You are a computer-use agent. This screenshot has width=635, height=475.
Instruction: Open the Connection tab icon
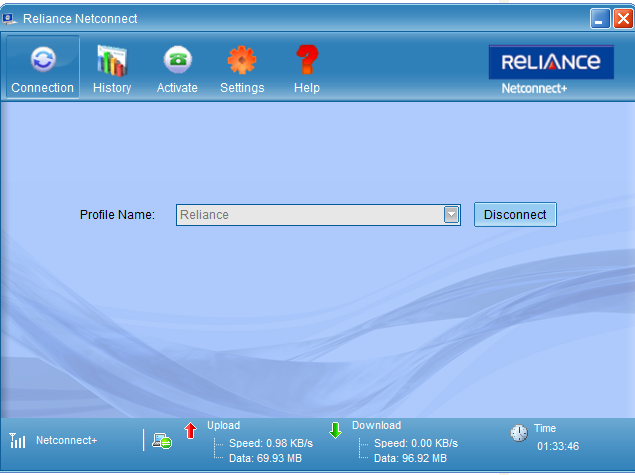(x=42, y=60)
